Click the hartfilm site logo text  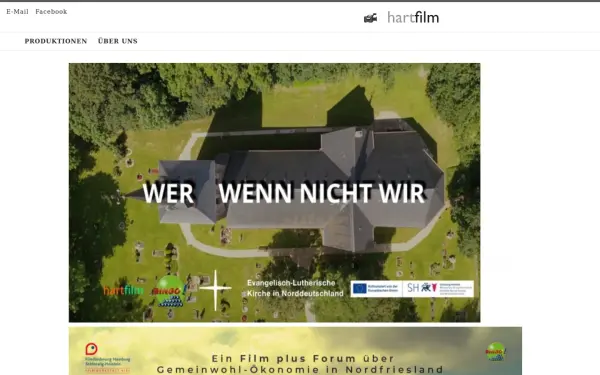(x=413, y=18)
